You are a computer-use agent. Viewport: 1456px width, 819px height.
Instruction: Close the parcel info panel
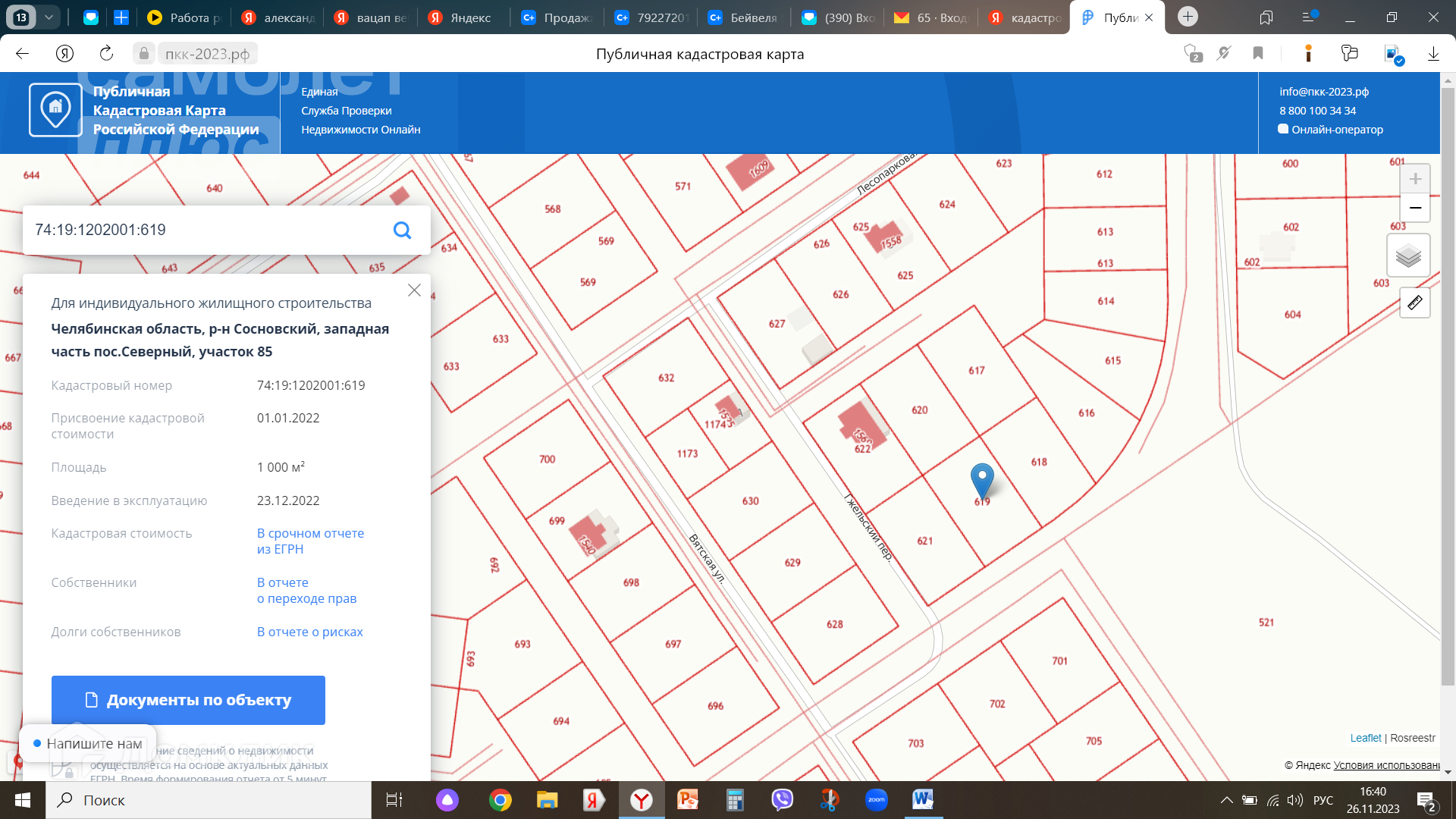pos(414,290)
